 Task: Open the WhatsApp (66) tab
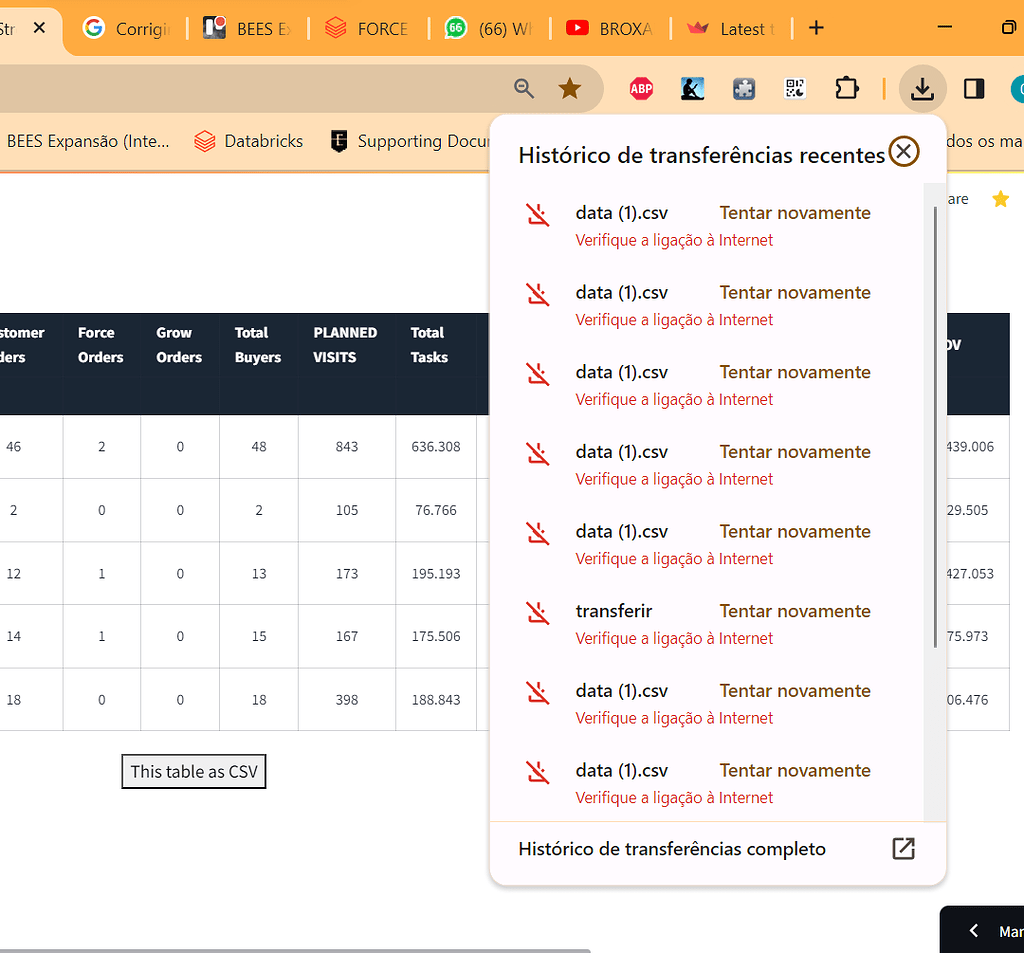coord(489,29)
